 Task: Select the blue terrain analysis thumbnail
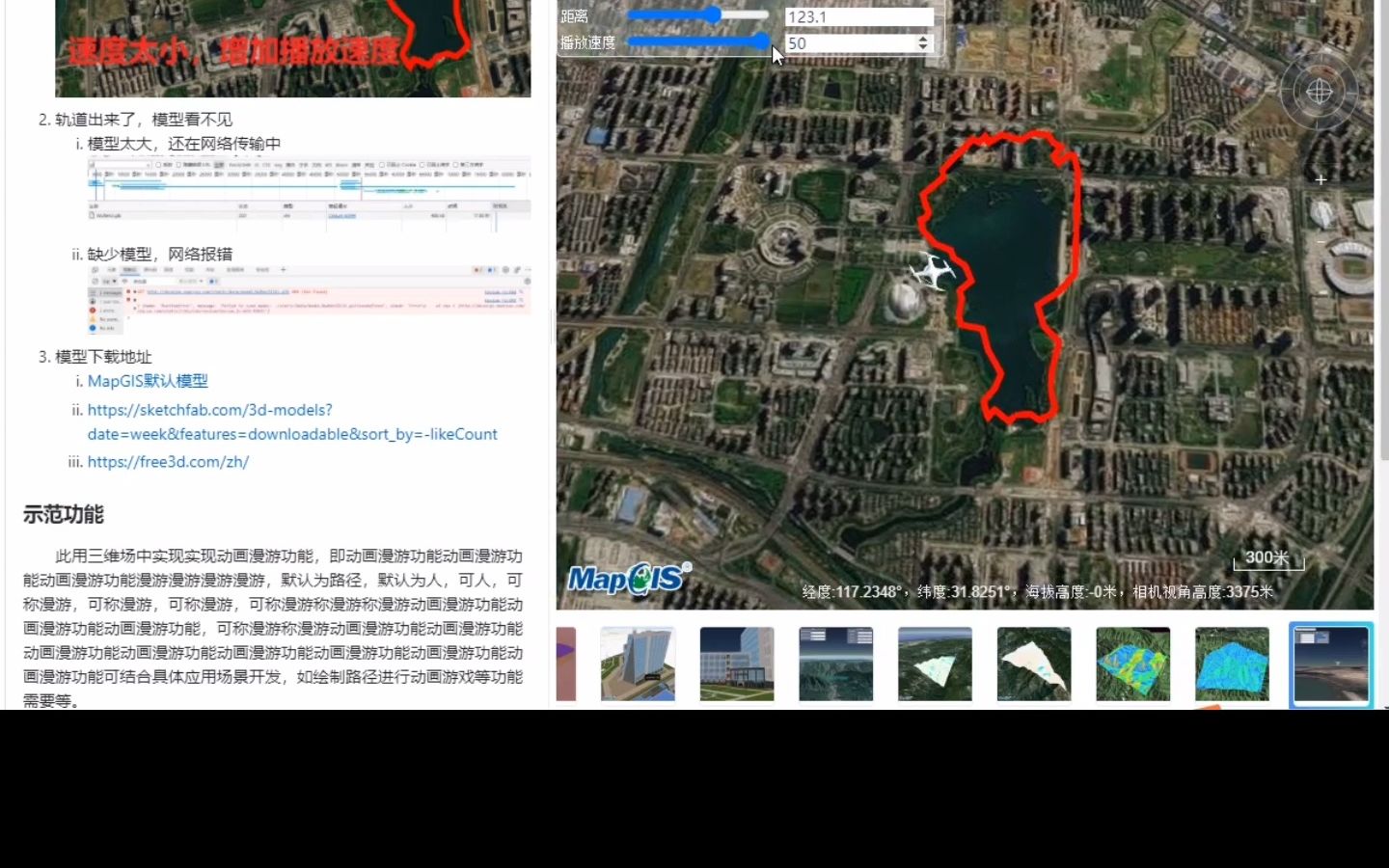1232,664
